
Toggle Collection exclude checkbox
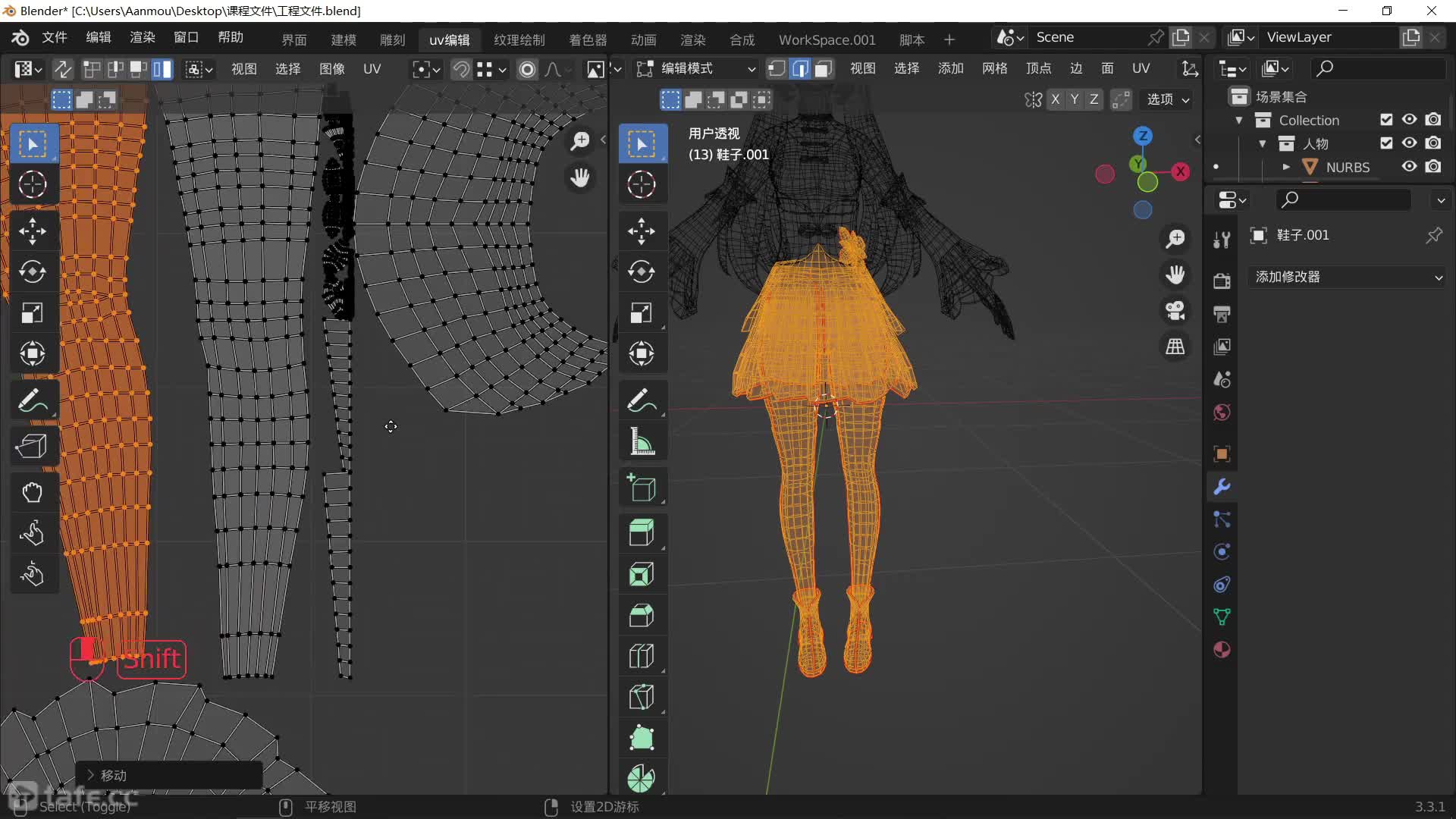tap(1386, 120)
